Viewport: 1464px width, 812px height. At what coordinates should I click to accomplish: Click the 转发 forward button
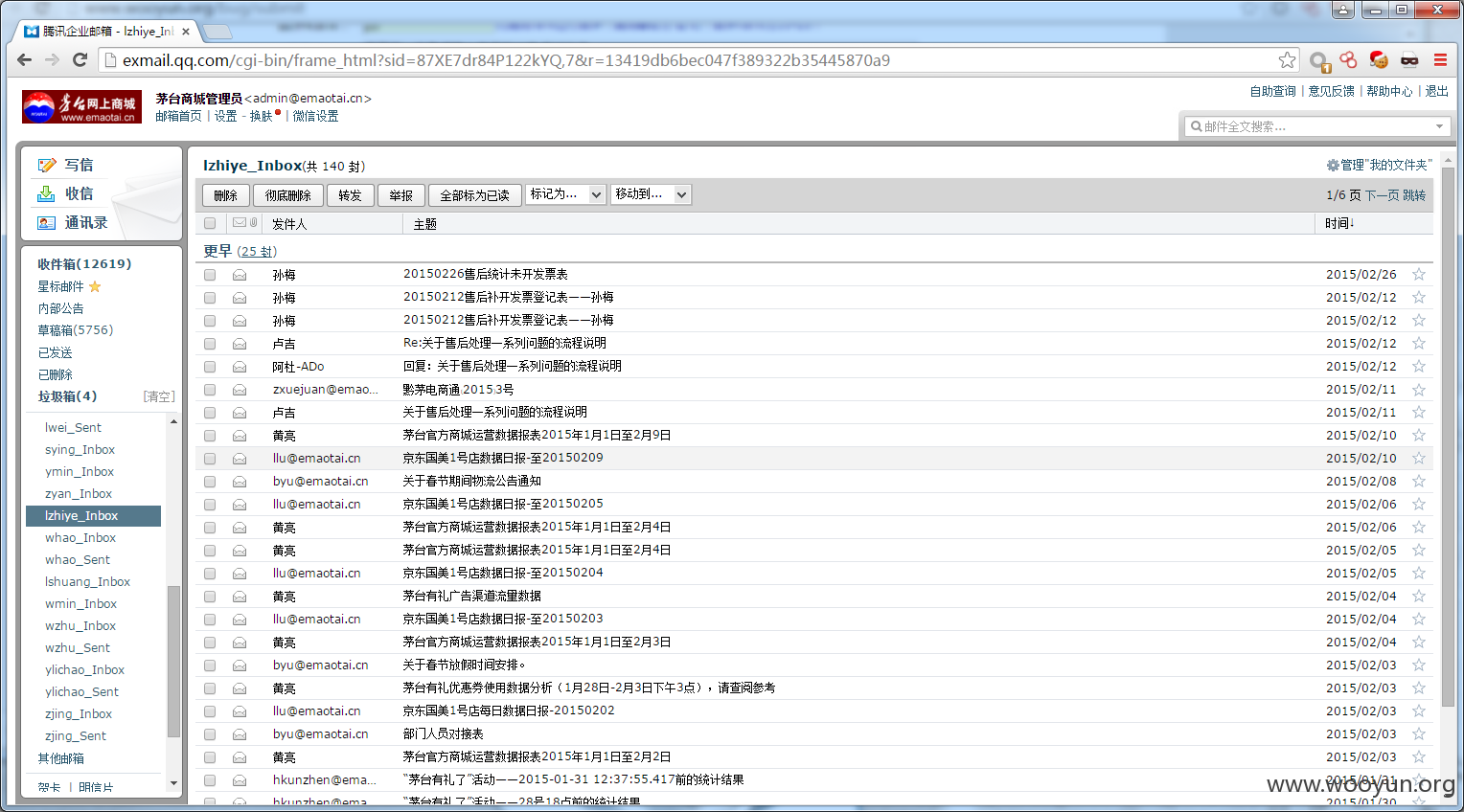pos(350,195)
